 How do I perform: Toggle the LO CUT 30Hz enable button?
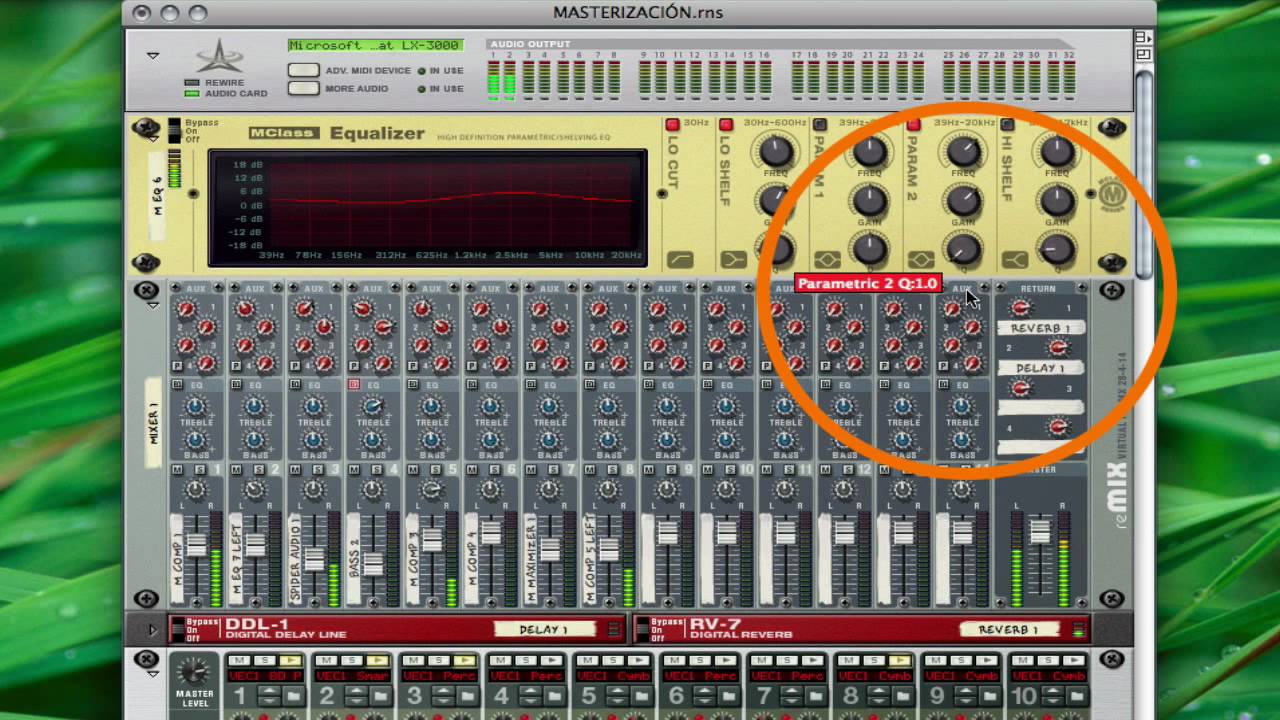click(672, 124)
